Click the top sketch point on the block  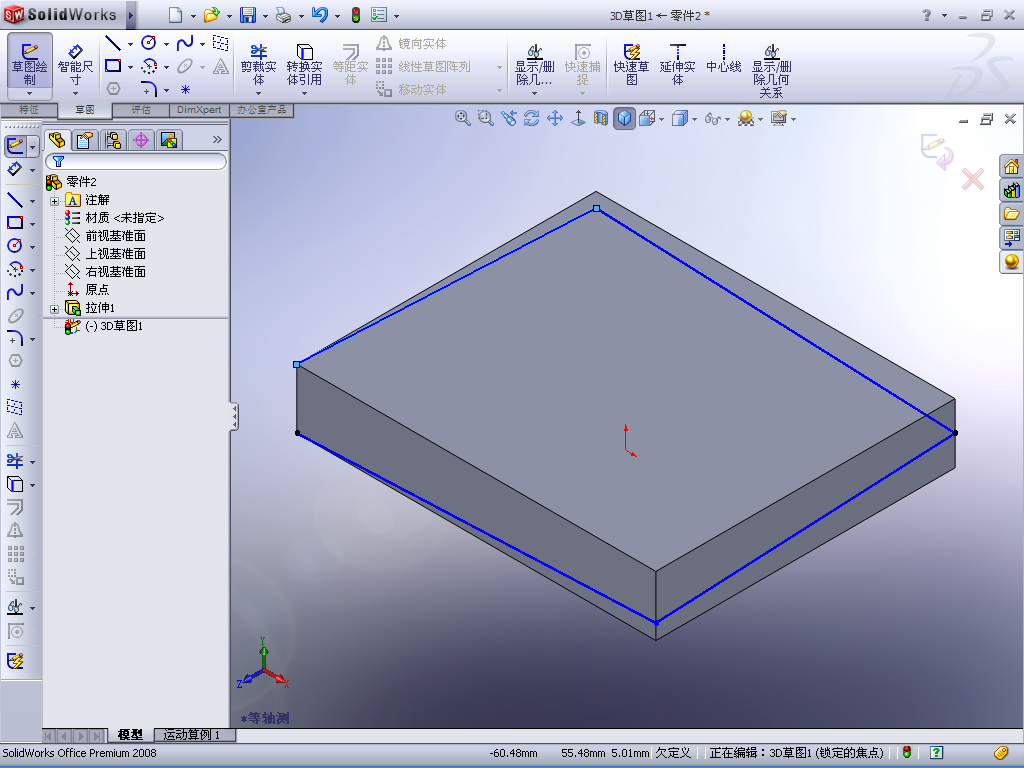tap(596, 208)
